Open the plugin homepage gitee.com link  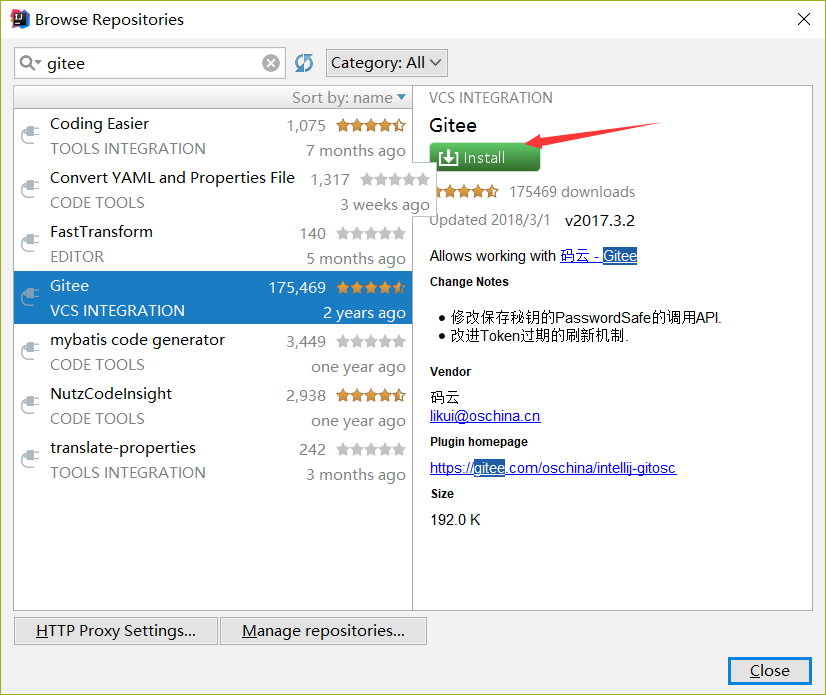553,468
